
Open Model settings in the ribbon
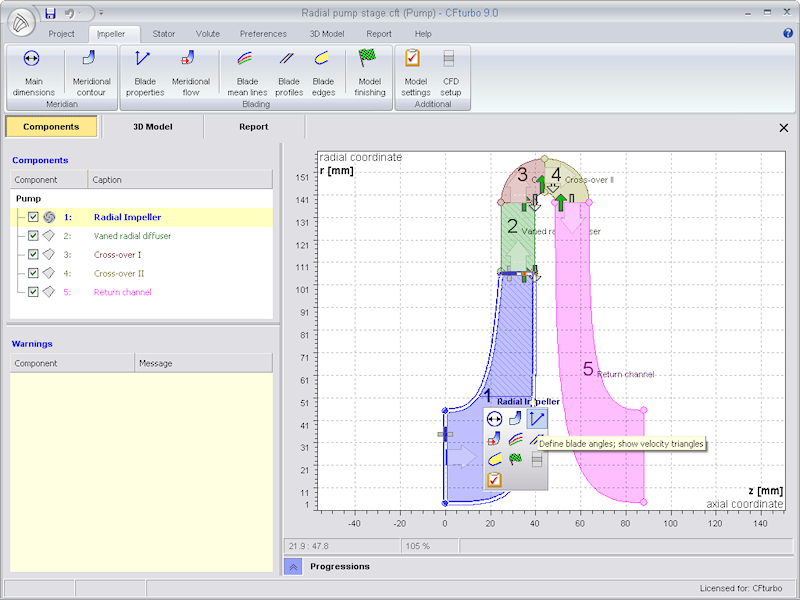(x=415, y=73)
